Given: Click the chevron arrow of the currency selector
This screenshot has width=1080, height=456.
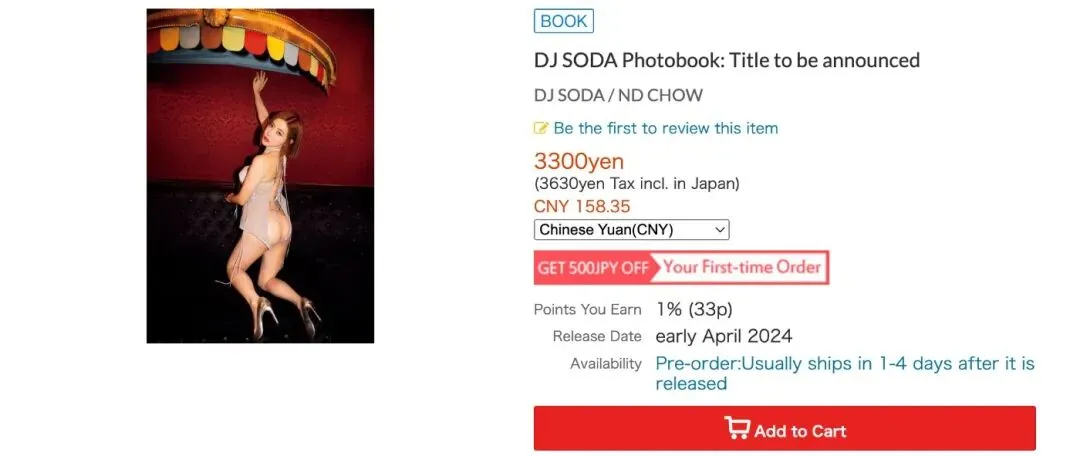Looking at the screenshot, I should coord(720,229).
